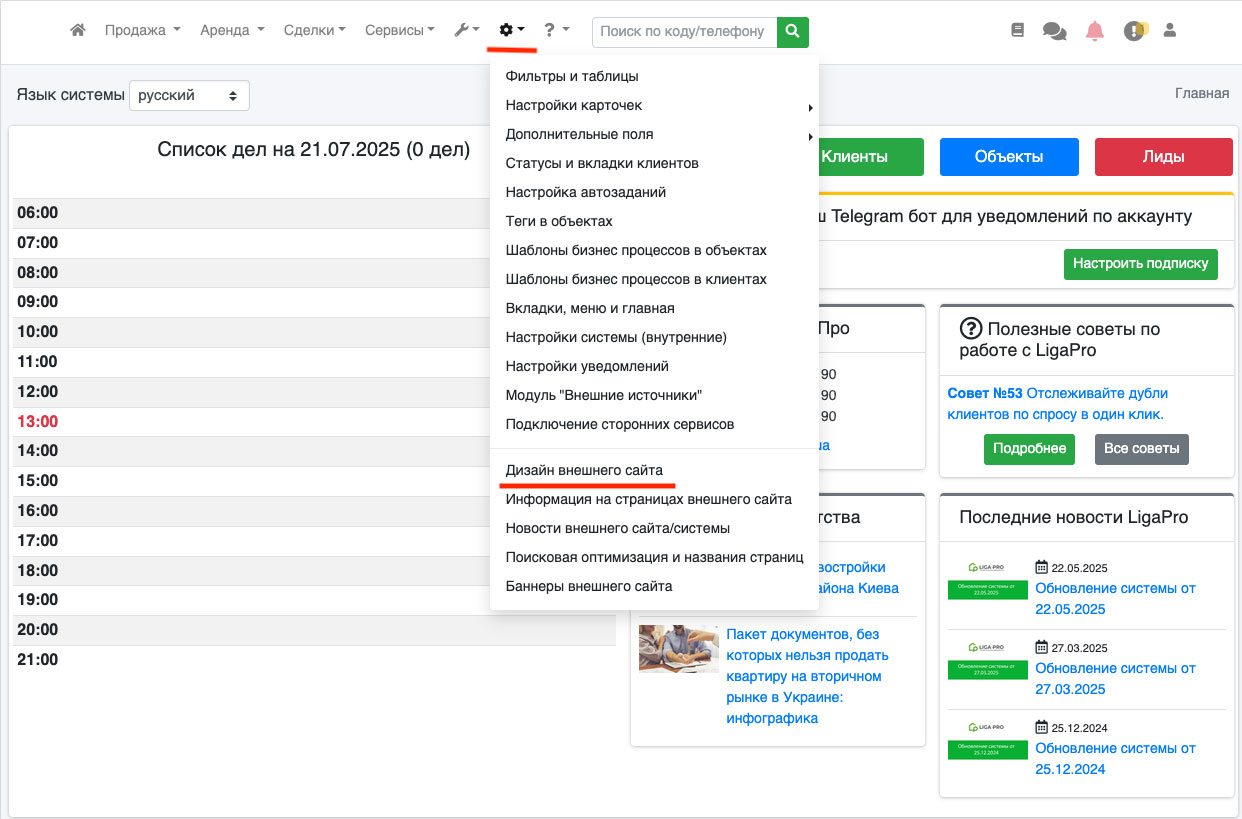
Task: Open the question mark help menu
Action: coord(556,31)
